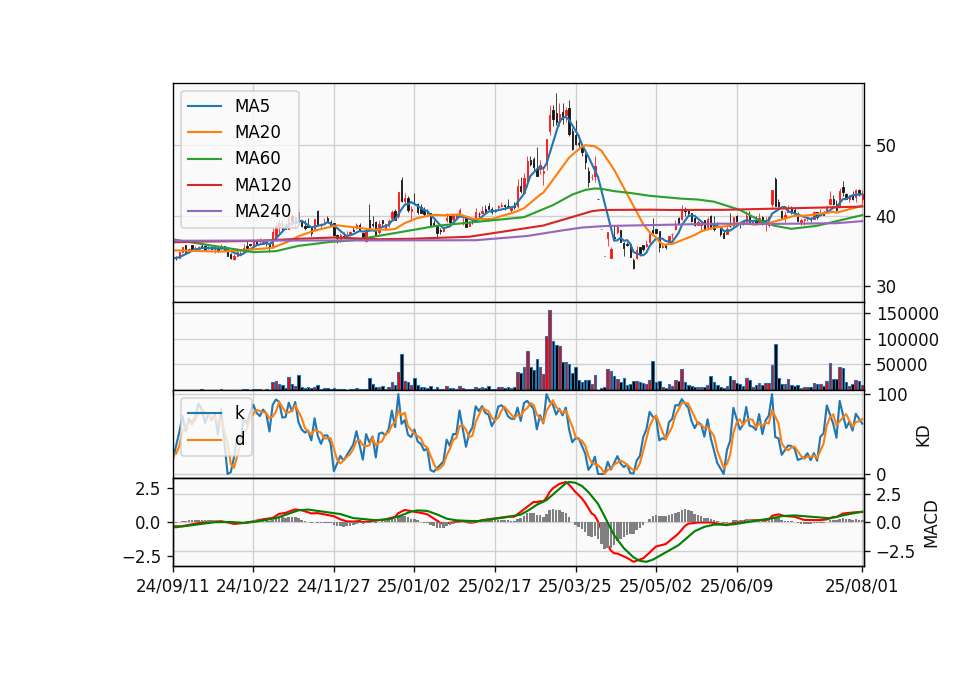Click the blue MA5 legend line sample

pyautogui.click(x=204, y=107)
